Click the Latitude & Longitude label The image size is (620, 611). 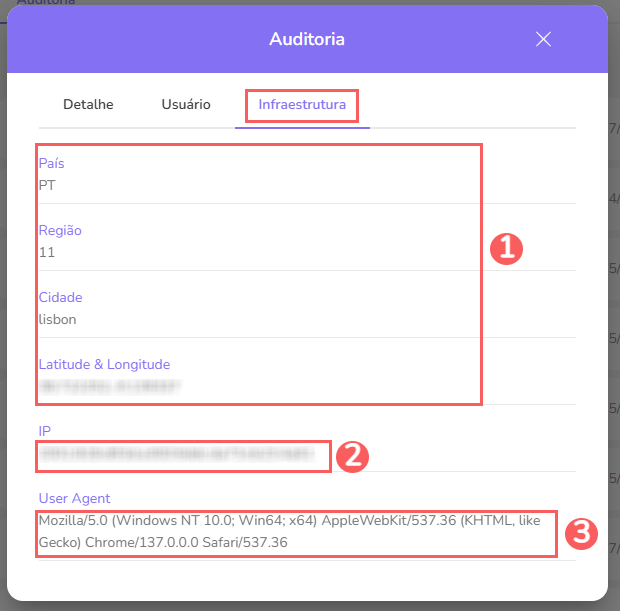click(x=104, y=365)
